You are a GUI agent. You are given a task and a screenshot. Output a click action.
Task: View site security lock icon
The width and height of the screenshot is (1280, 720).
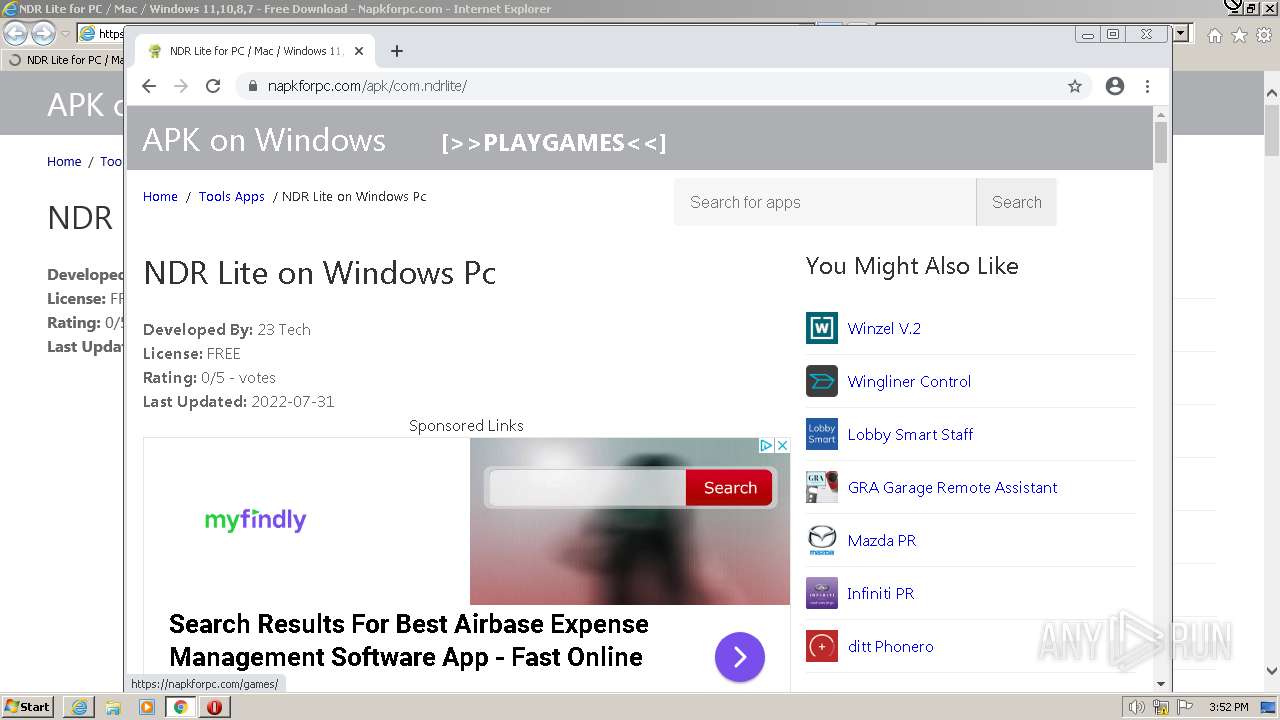[x=251, y=86]
